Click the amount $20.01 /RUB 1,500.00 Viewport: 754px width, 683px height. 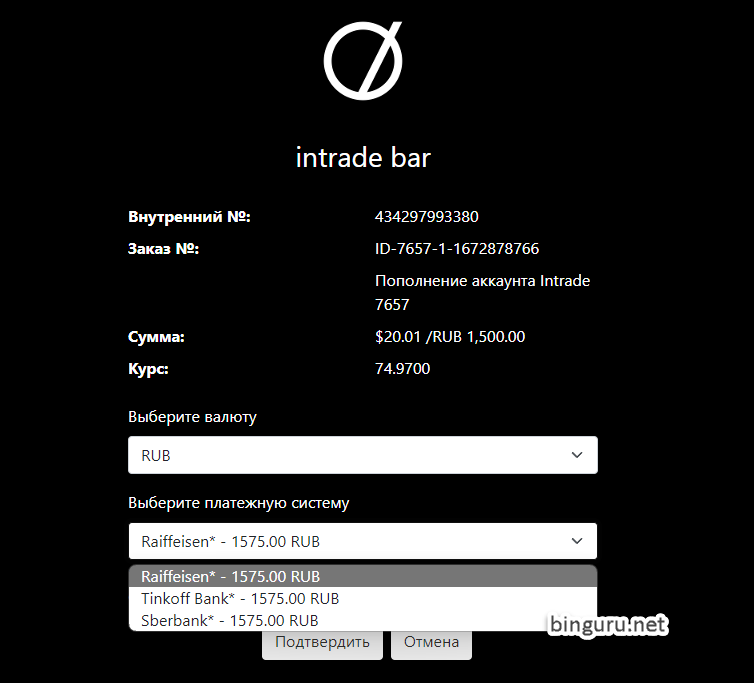[x=450, y=337]
